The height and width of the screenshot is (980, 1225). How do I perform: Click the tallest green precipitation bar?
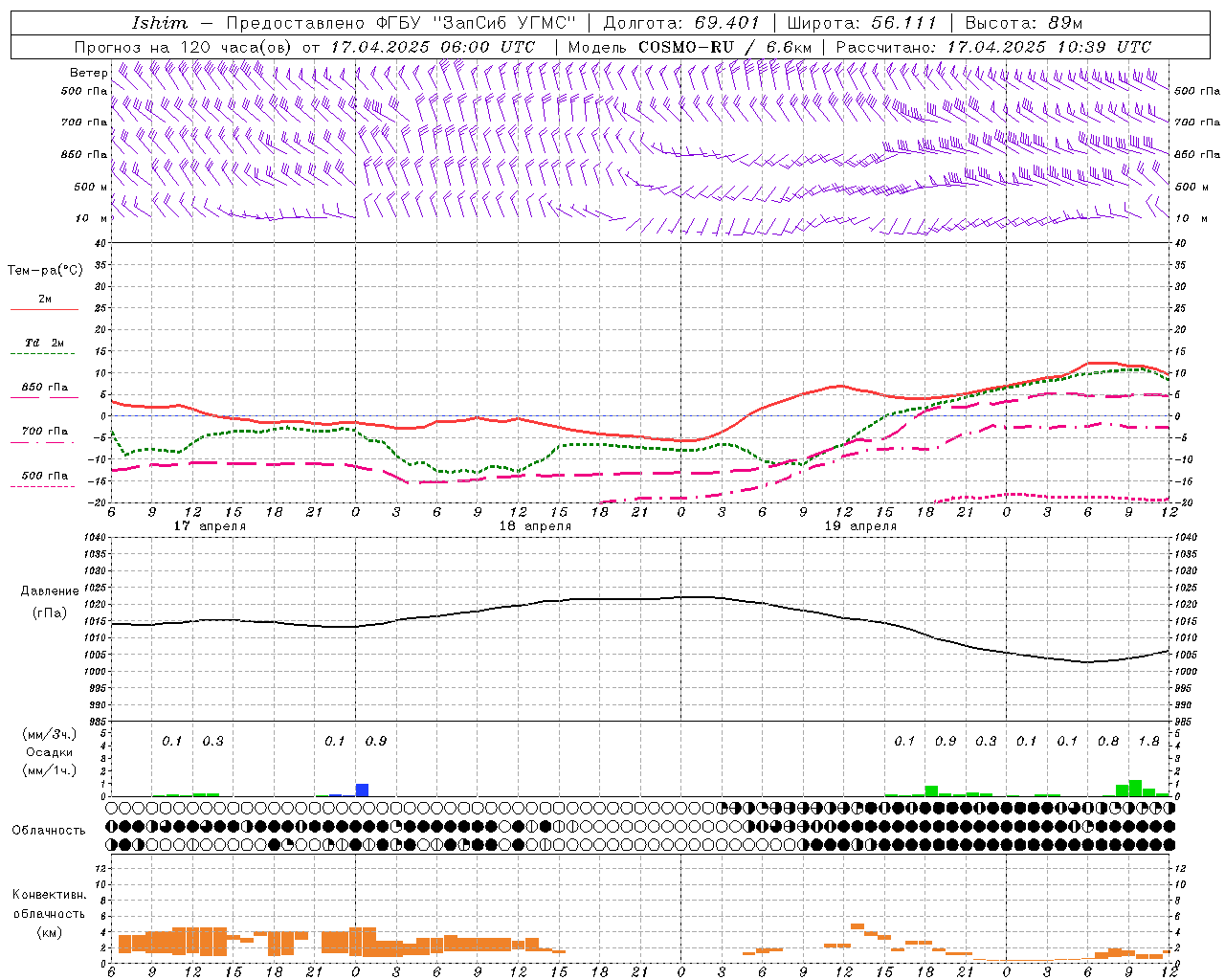point(1135,788)
